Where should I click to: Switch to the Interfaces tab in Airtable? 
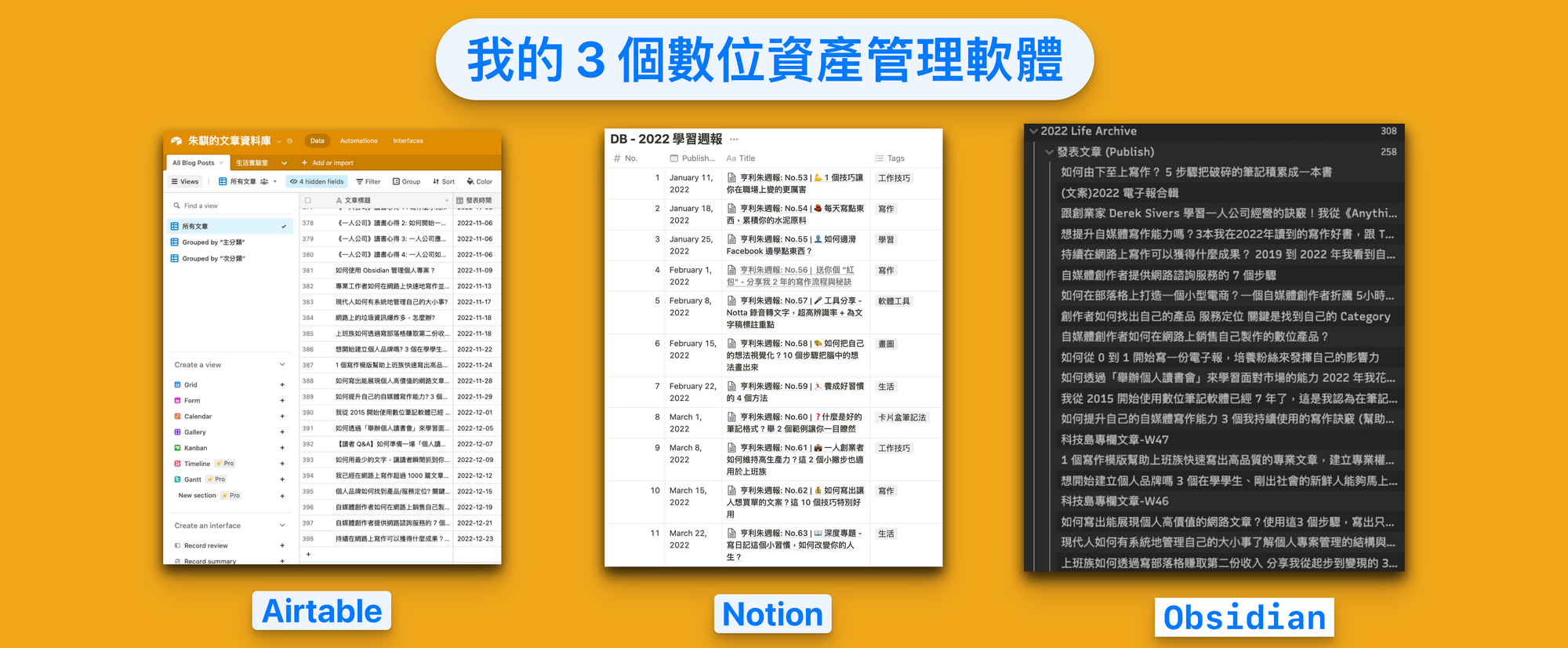[408, 141]
